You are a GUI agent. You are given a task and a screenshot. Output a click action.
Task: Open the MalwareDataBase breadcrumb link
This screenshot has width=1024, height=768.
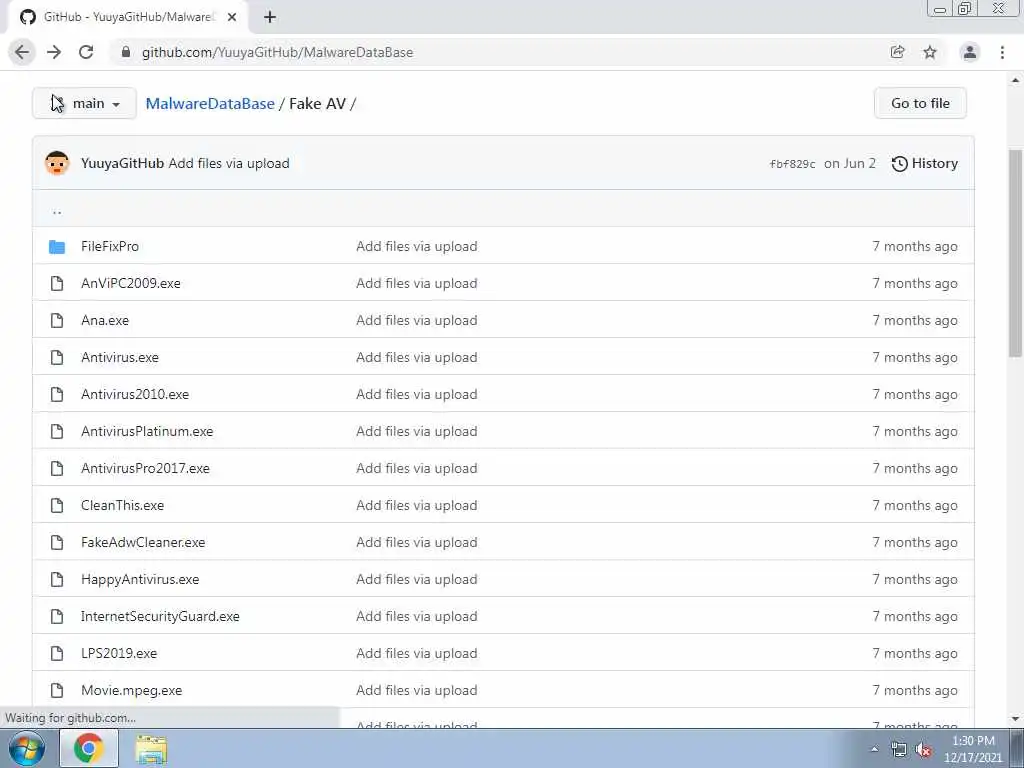210,104
